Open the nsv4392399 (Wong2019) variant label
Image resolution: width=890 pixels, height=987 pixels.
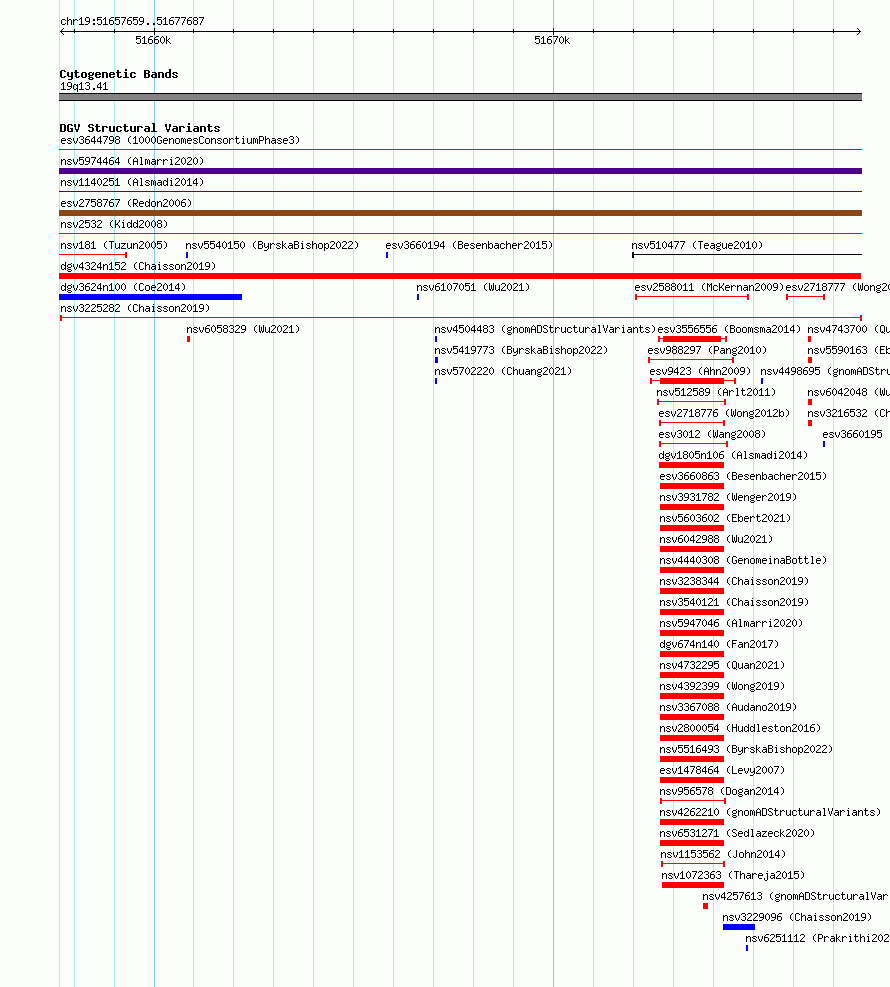[x=722, y=686]
